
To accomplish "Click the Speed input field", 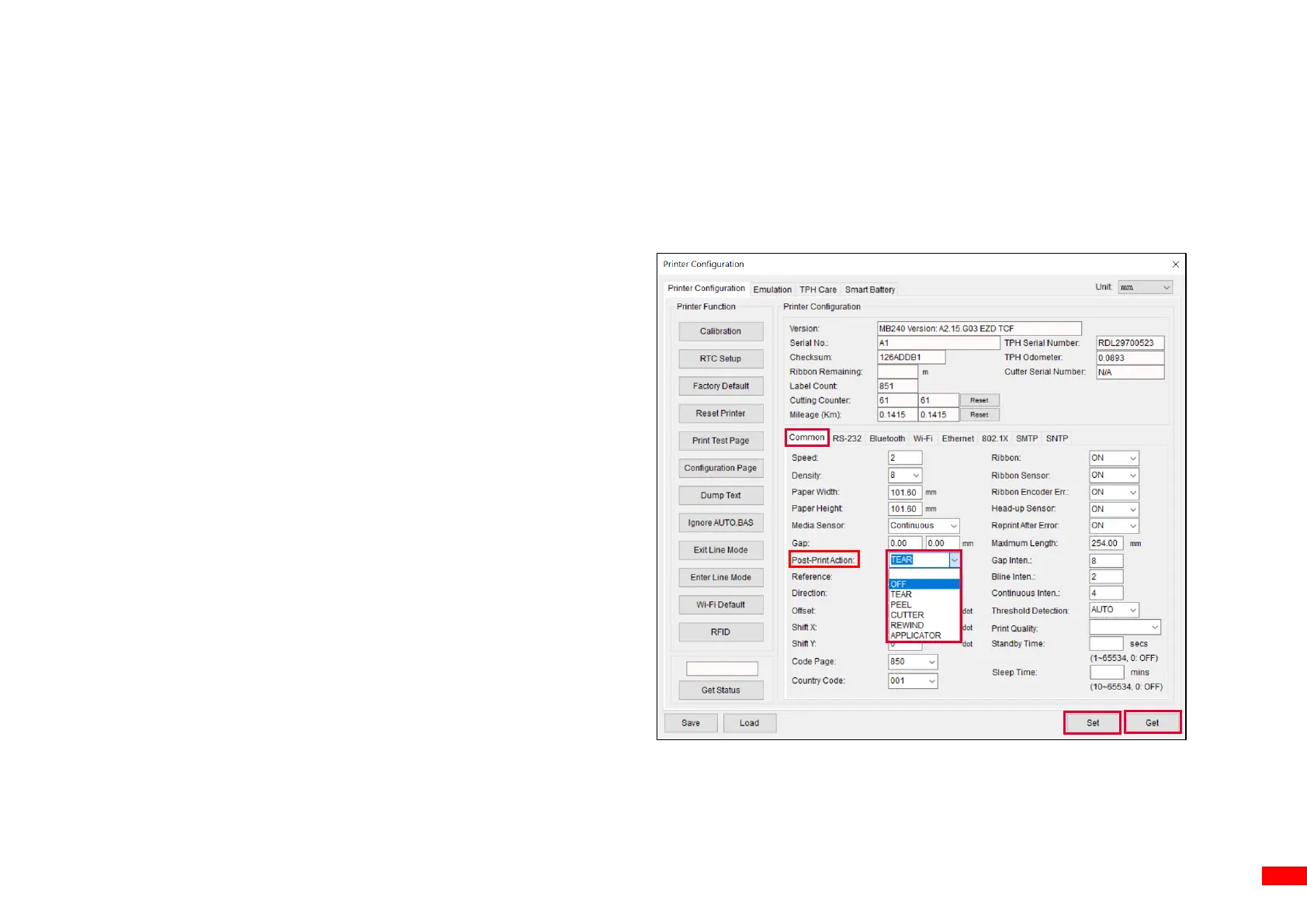I will [x=905, y=459].
